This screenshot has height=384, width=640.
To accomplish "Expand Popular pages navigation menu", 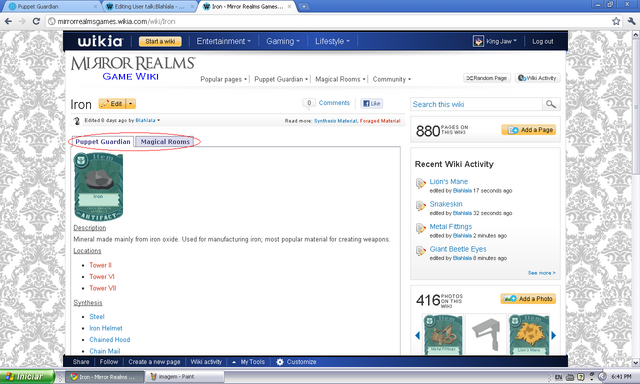I will (224, 79).
